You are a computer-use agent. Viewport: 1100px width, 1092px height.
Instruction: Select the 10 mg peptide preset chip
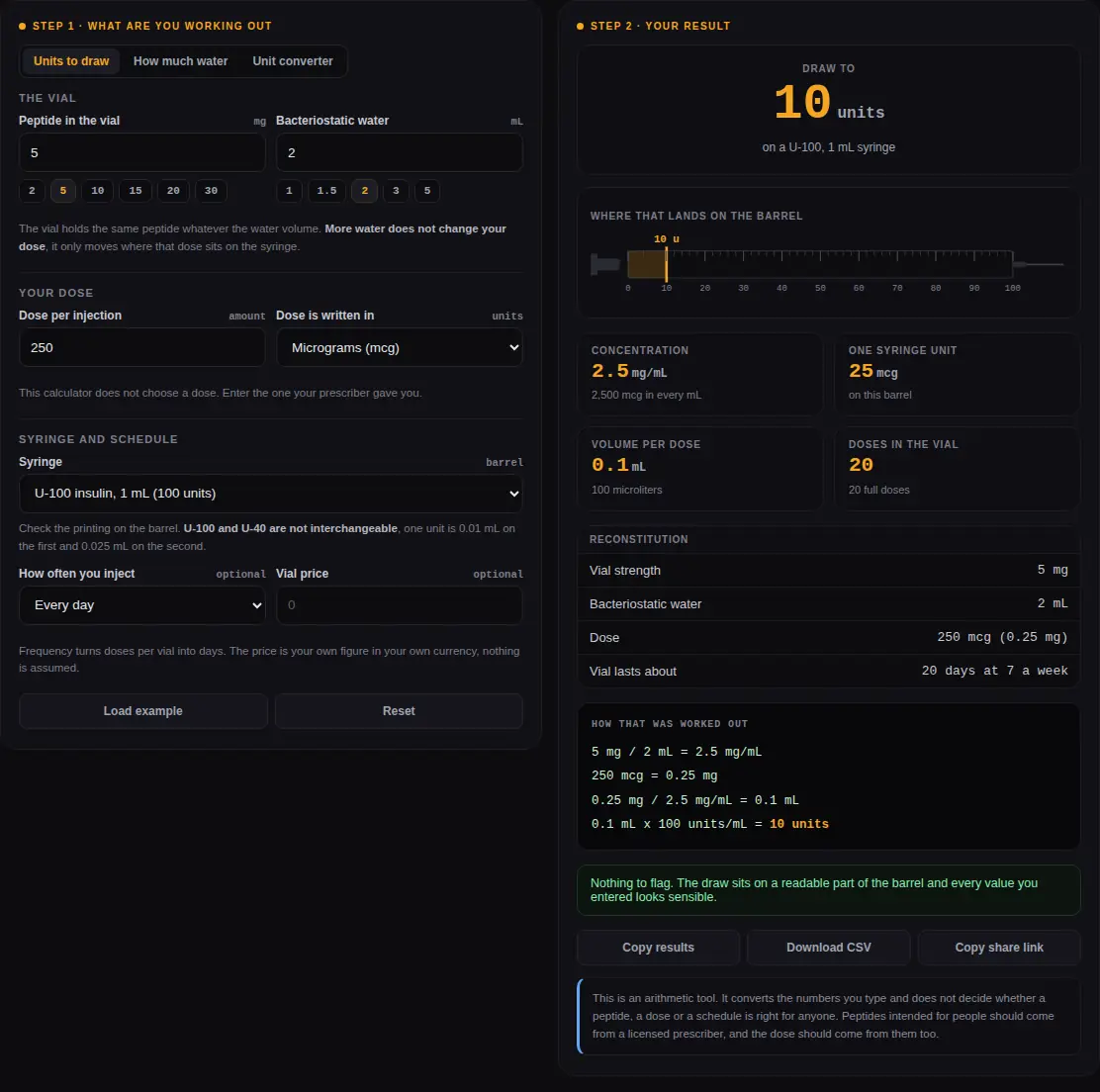98,191
